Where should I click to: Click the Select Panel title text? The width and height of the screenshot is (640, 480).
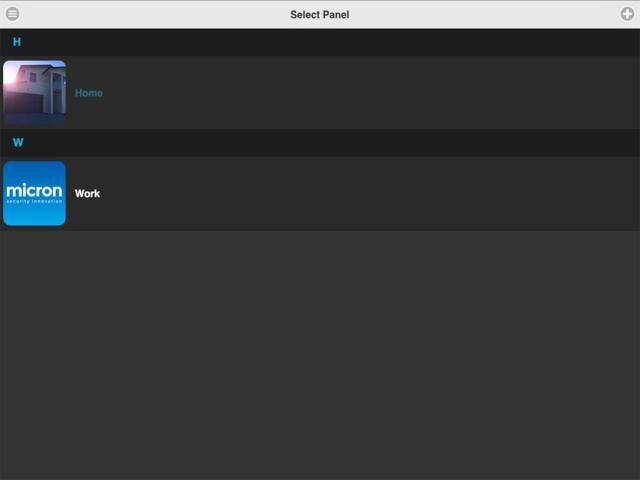(320, 15)
